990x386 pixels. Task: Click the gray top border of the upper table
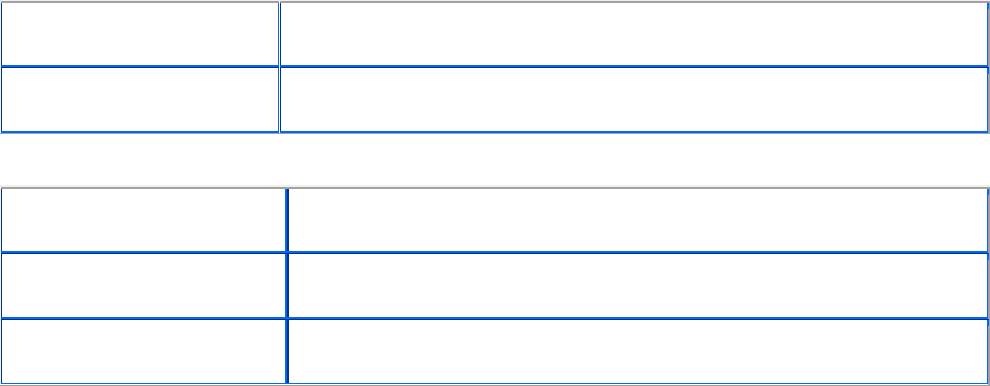495,1
